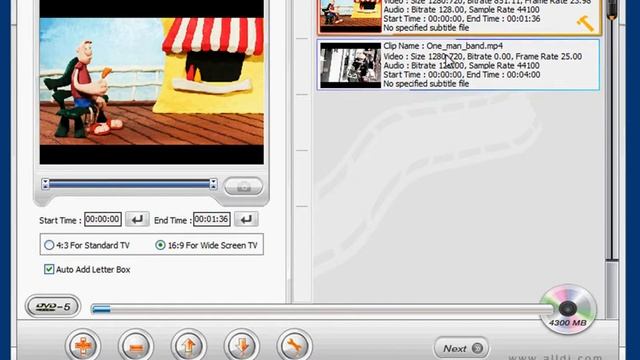Click the Start Time input field

coord(103,219)
